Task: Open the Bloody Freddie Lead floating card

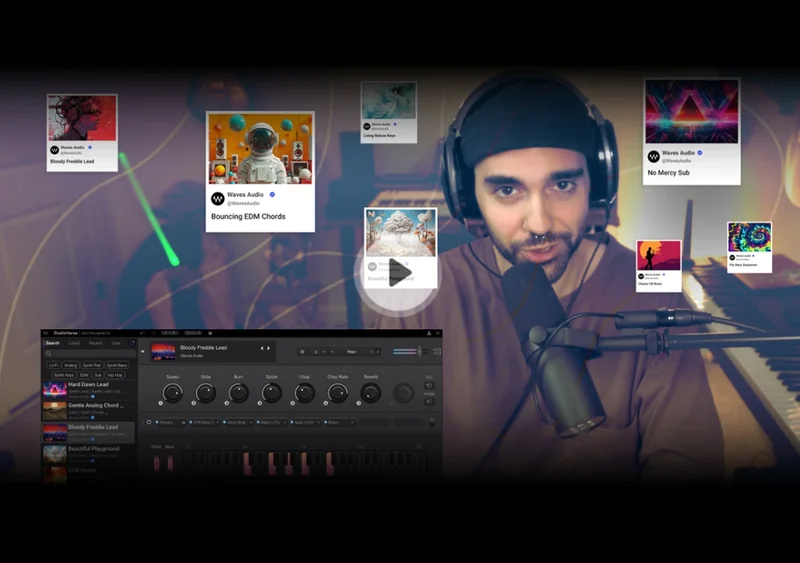Action: [x=82, y=133]
